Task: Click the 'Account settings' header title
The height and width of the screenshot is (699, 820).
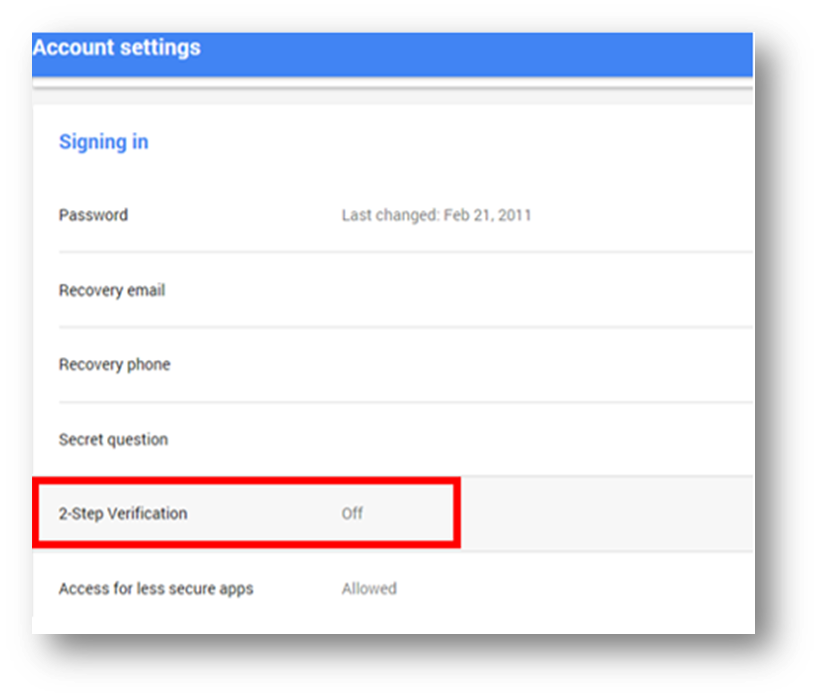Action: pyautogui.click(x=117, y=48)
